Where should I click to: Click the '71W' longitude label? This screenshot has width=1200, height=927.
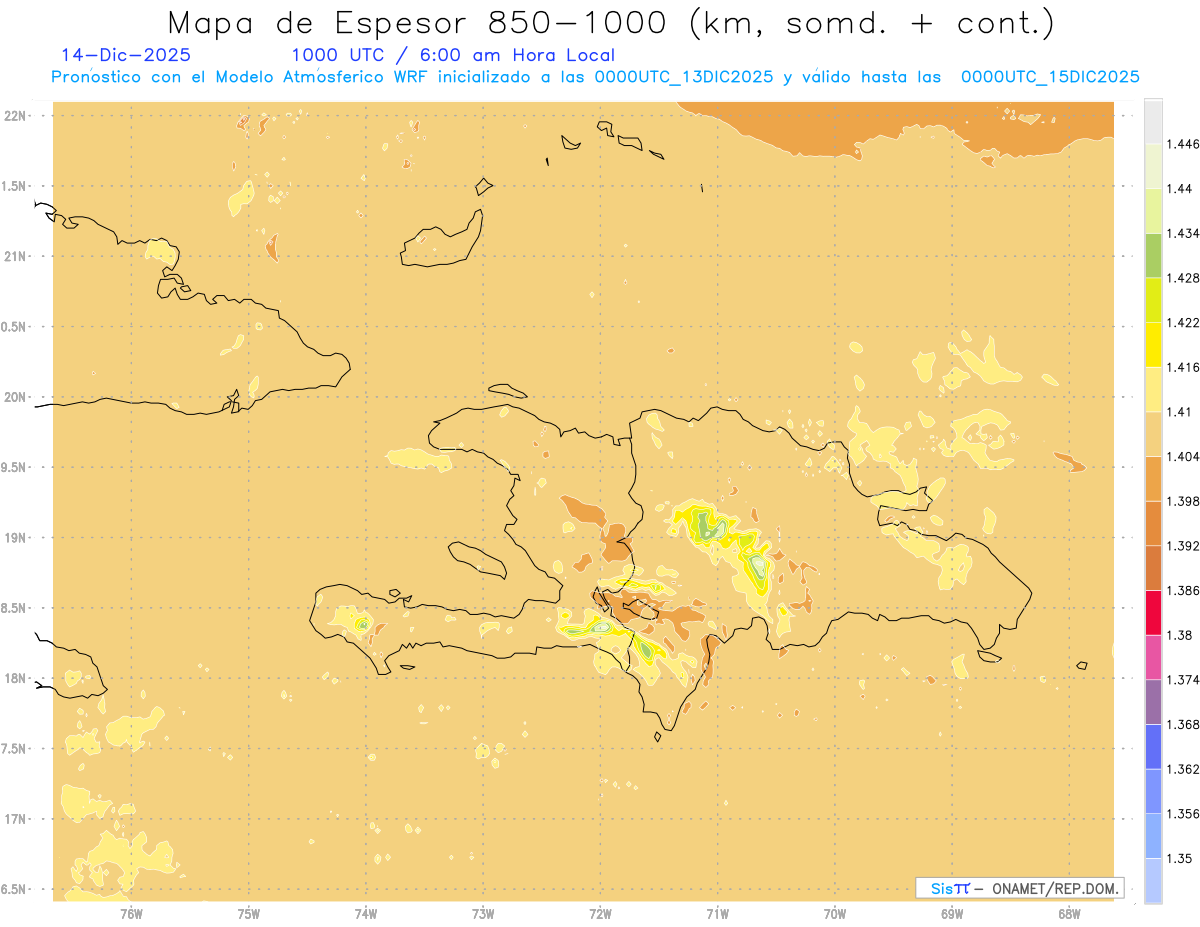(x=717, y=914)
